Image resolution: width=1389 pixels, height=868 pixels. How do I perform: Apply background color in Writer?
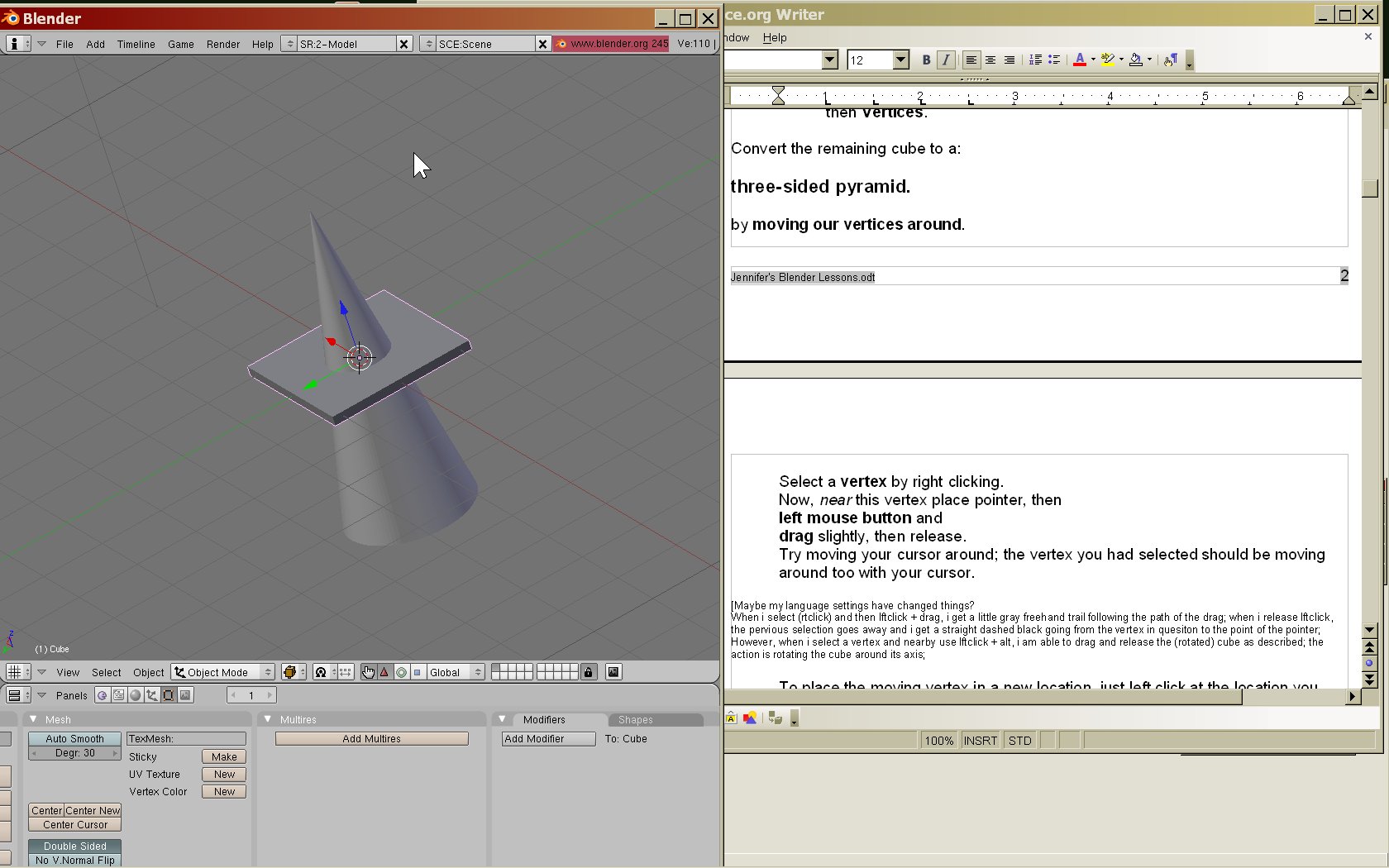coord(1136,60)
